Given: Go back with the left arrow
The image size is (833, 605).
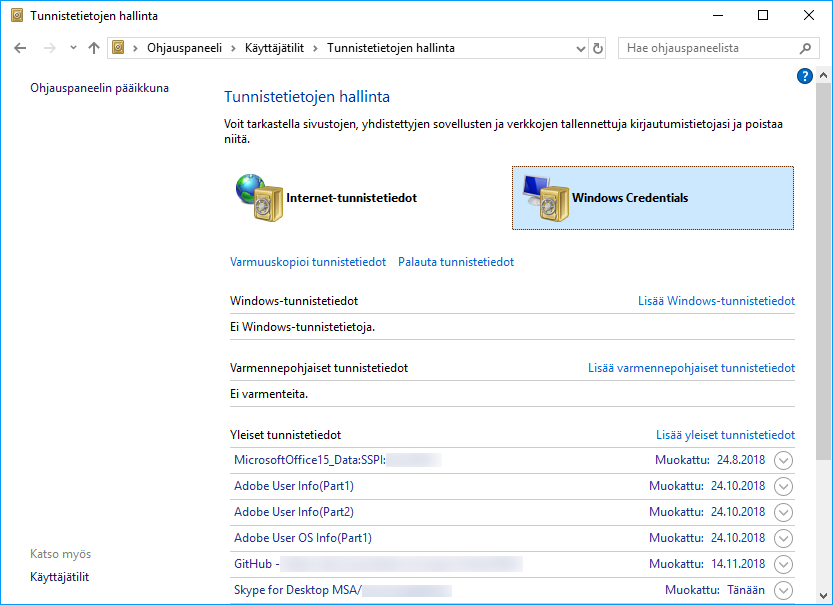Looking at the screenshot, I should coord(21,48).
